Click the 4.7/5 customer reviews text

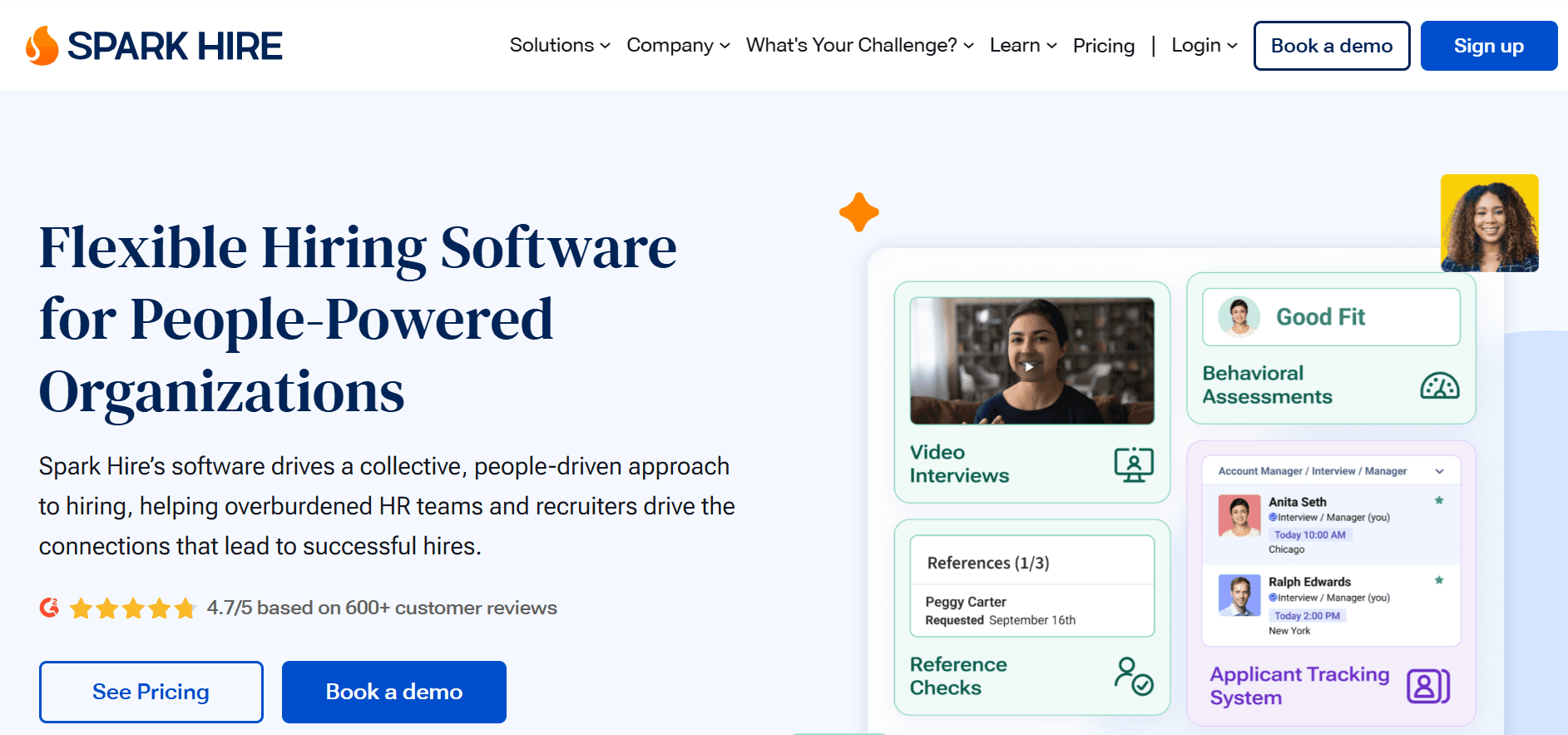tap(382, 608)
